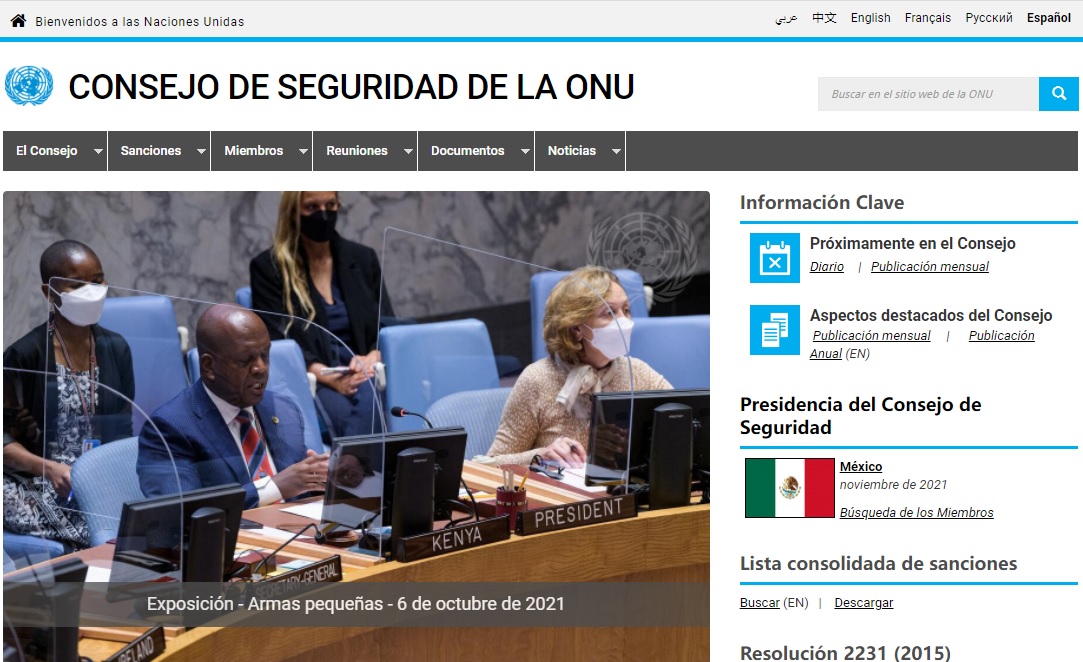This screenshot has height=662, width=1083.
Task: Click the Mexico flag image
Action: click(790, 488)
